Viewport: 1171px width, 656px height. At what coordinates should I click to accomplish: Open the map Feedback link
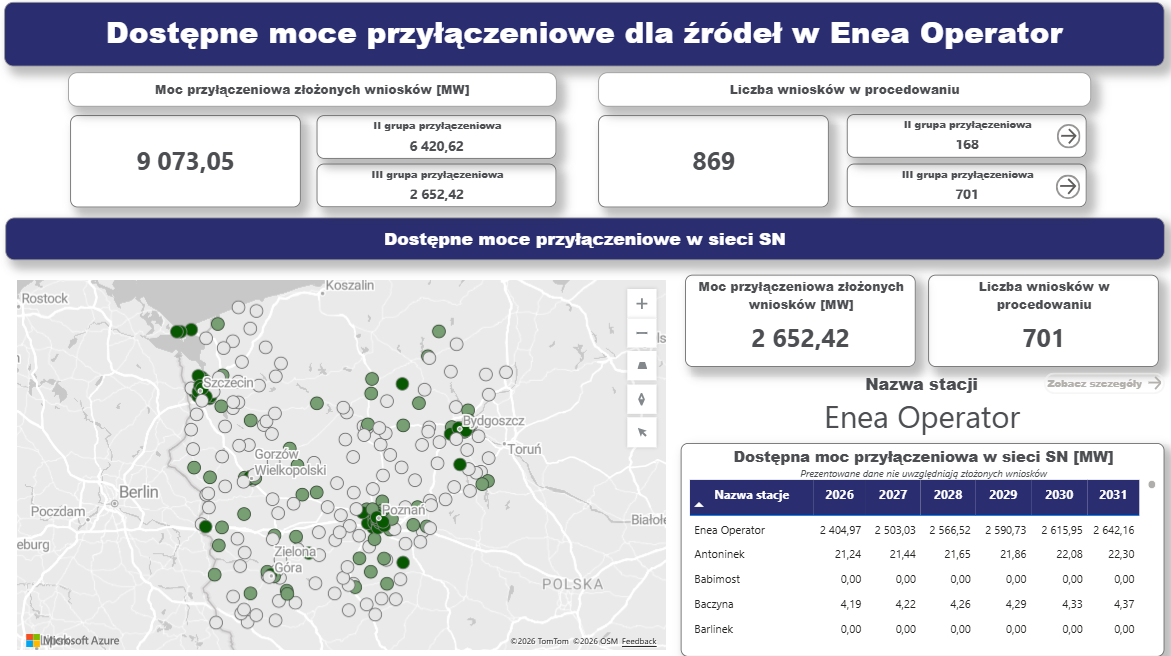coord(639,641)
